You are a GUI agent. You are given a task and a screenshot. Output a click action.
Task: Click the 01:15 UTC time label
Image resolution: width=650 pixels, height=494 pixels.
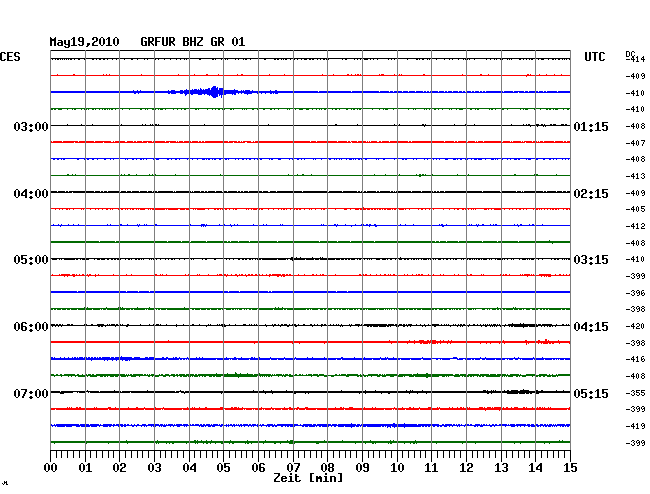[x=591, y=126]
